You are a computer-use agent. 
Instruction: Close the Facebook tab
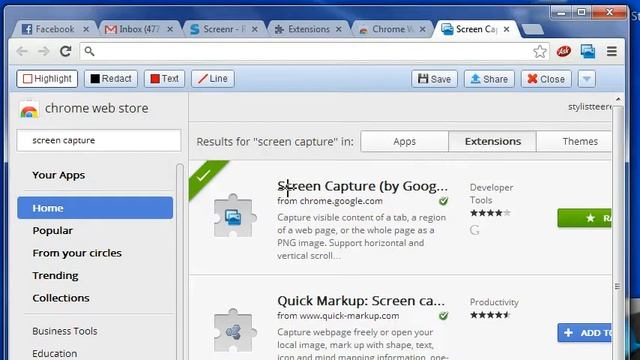(86, 29)
